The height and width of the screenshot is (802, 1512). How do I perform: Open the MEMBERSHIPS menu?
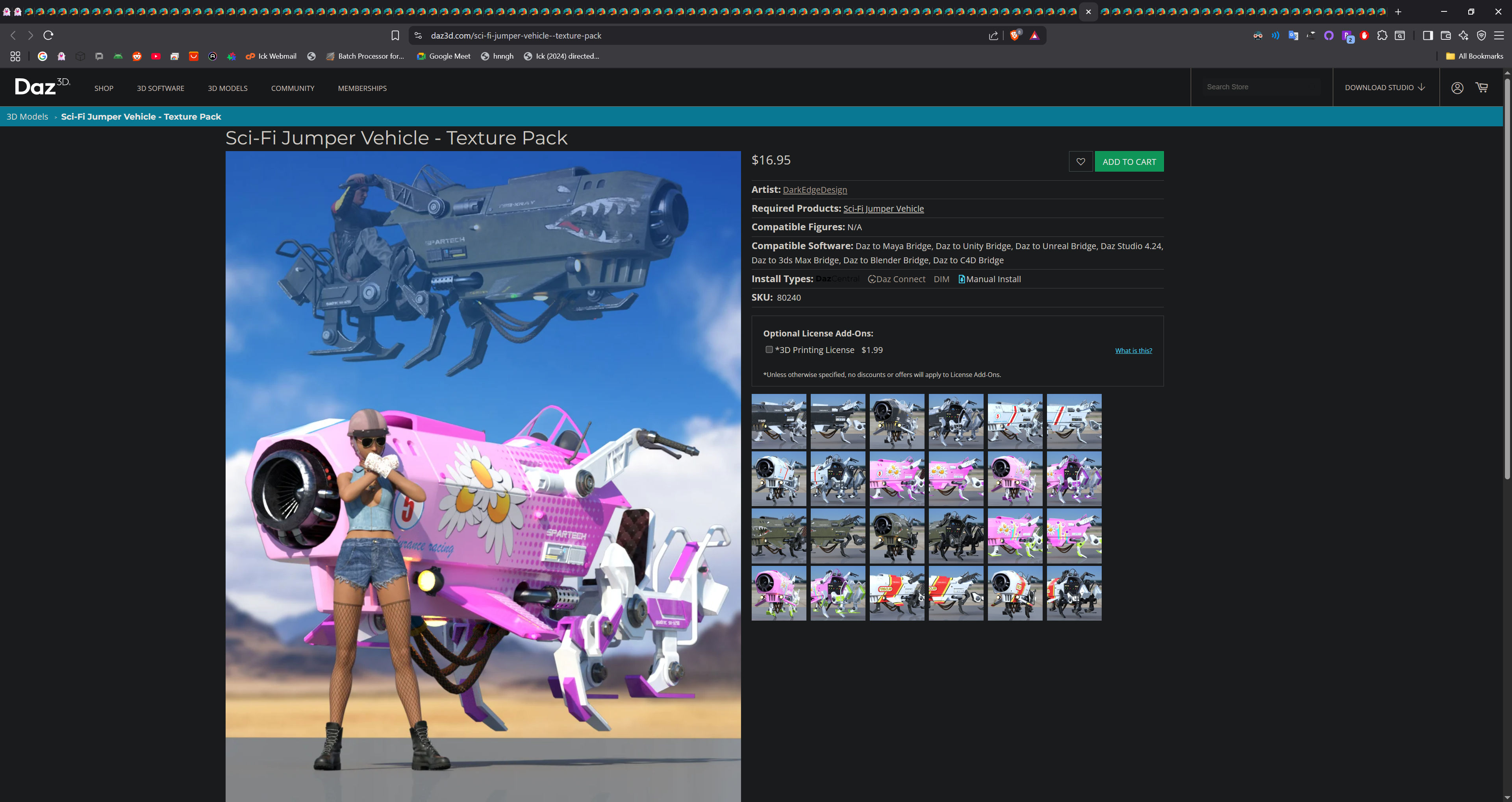pos(362,88)
